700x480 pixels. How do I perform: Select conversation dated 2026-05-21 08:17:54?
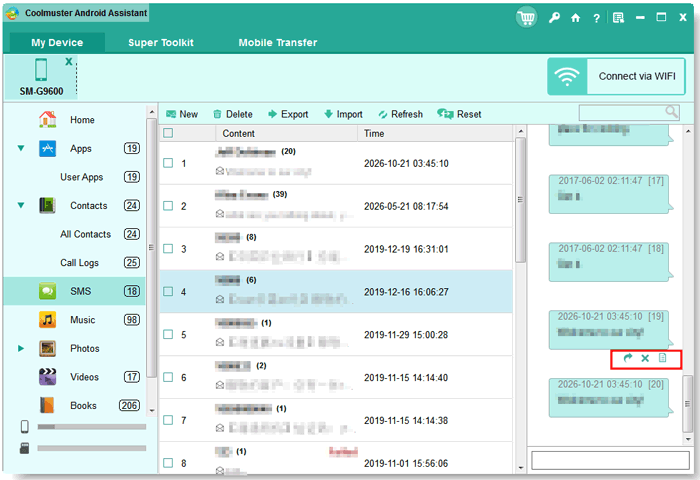tap(336, 206)
